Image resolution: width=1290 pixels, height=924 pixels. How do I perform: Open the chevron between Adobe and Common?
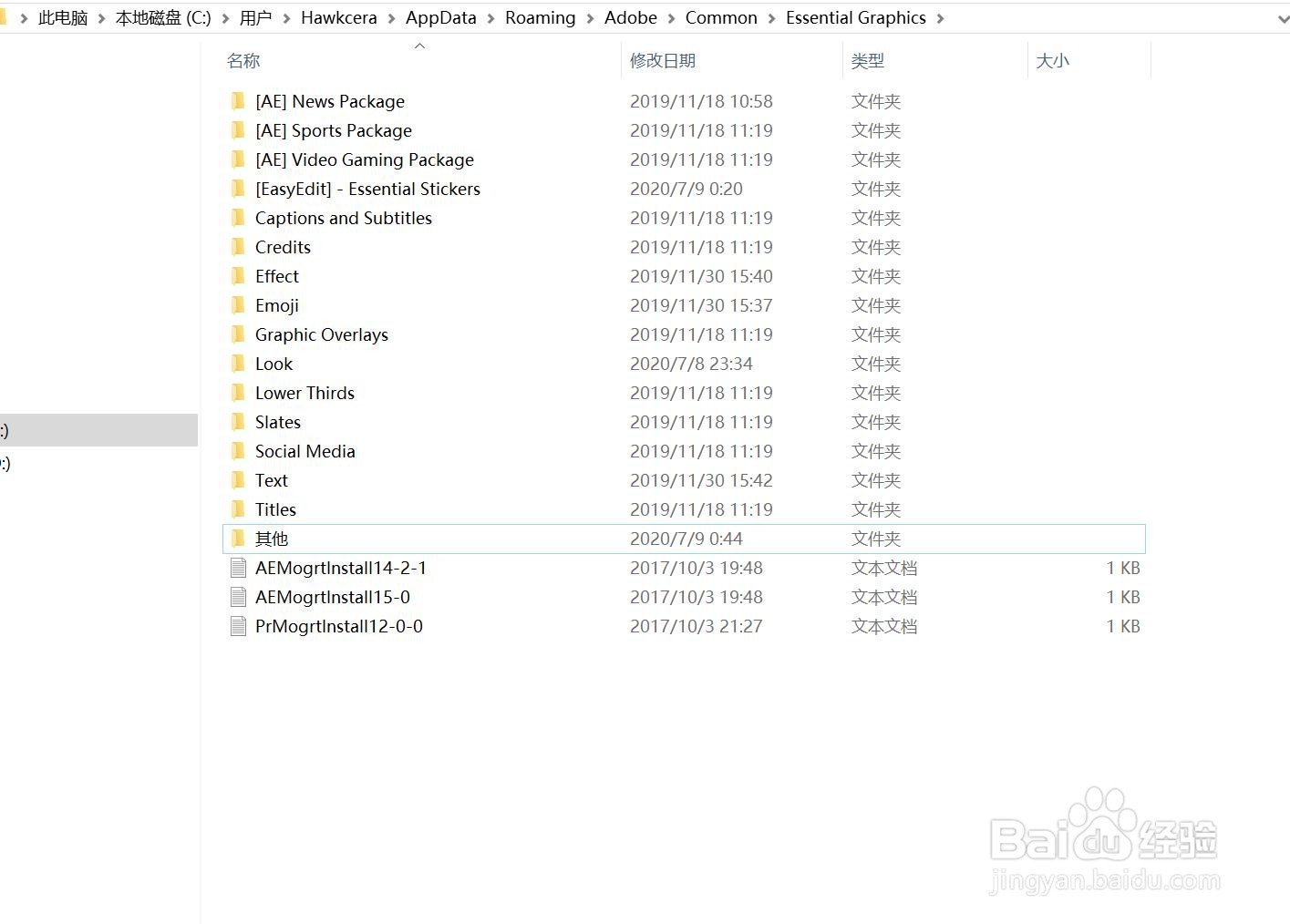pyautogui.click(x=671, y=18)
